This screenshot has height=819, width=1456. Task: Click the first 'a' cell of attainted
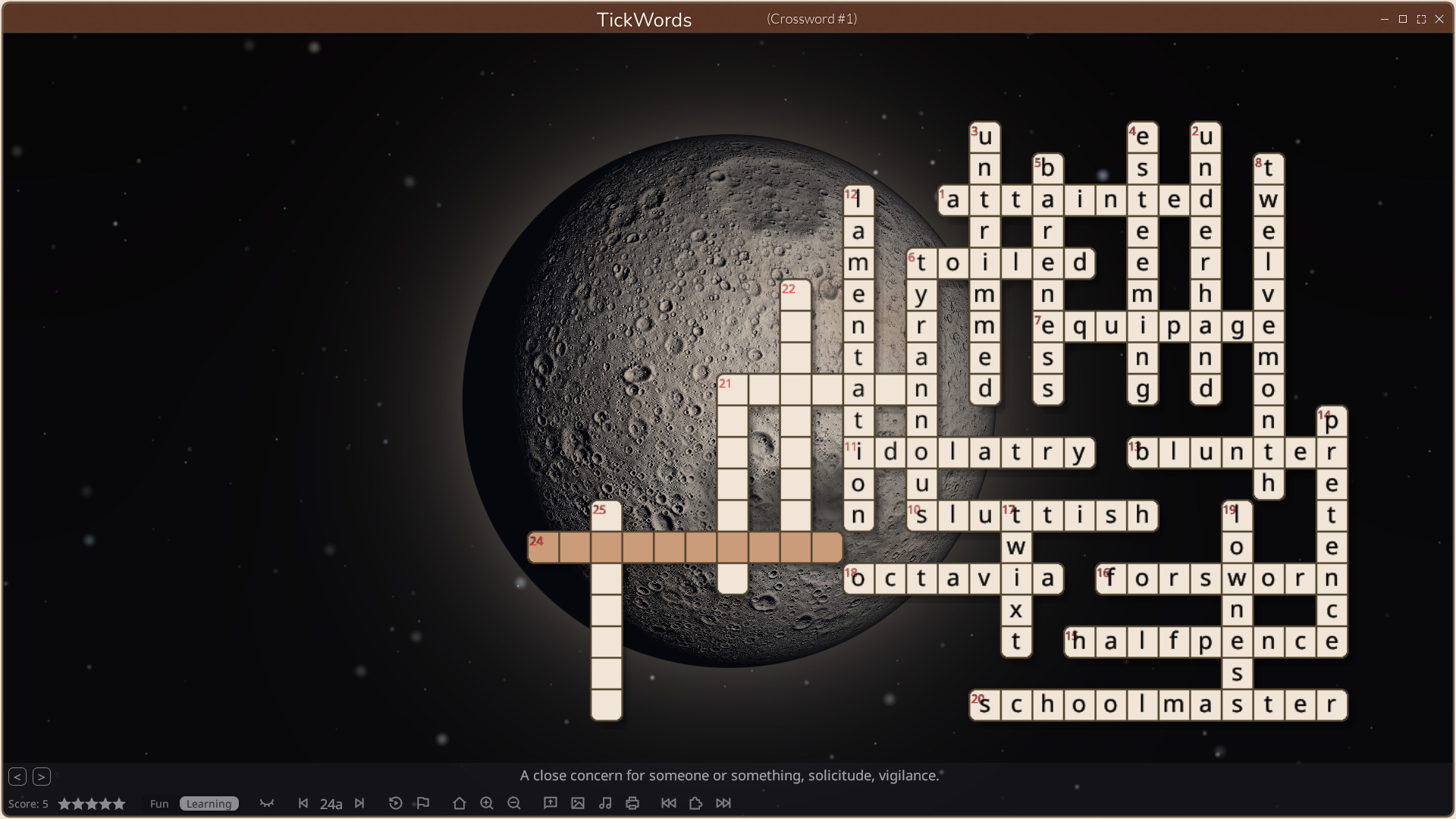coord(953,200)
